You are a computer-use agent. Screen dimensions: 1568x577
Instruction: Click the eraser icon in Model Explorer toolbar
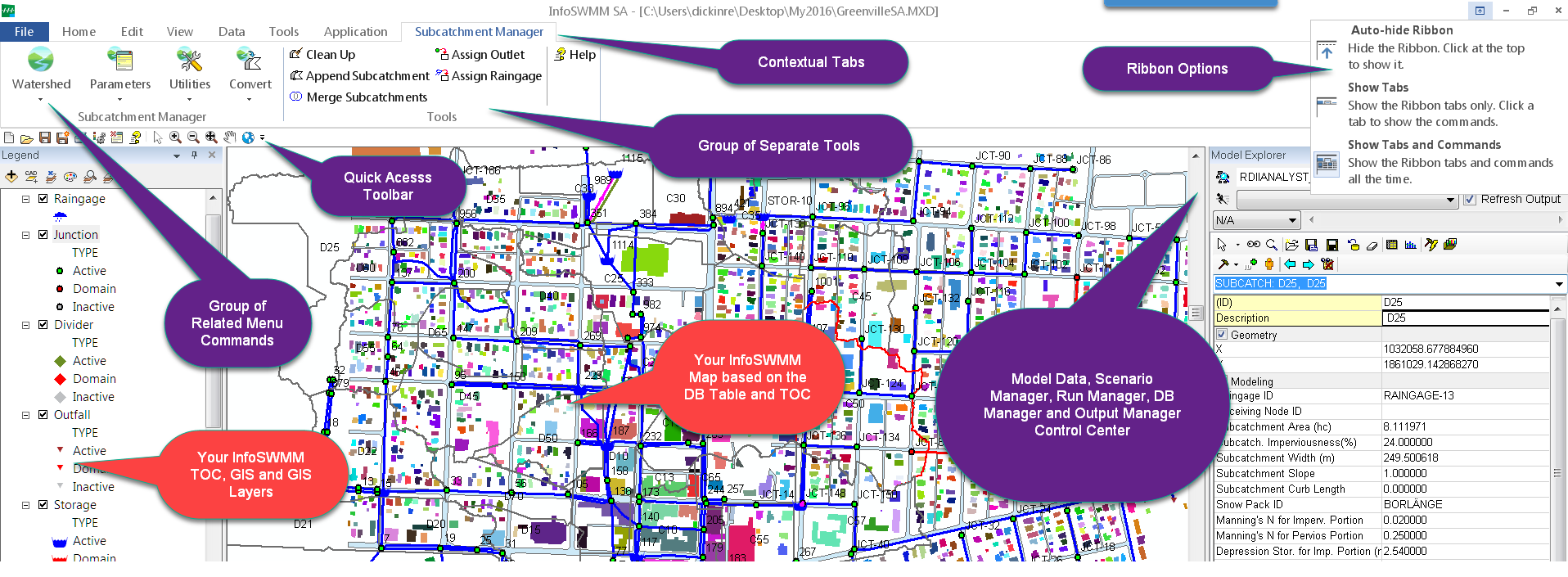pyautogui.click(x=1372, y=246)
